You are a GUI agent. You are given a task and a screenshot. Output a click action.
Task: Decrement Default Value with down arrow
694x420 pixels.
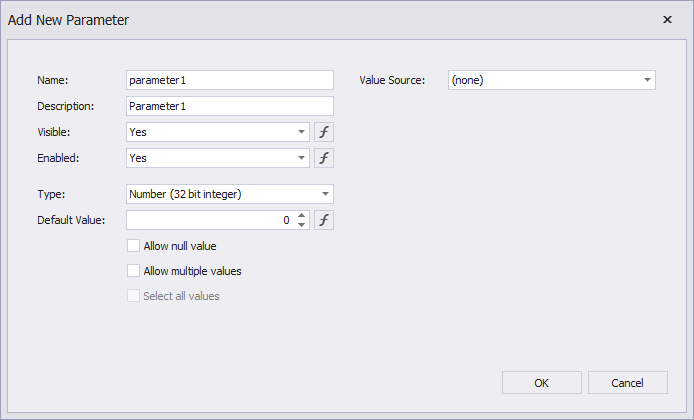coord(302,225)
